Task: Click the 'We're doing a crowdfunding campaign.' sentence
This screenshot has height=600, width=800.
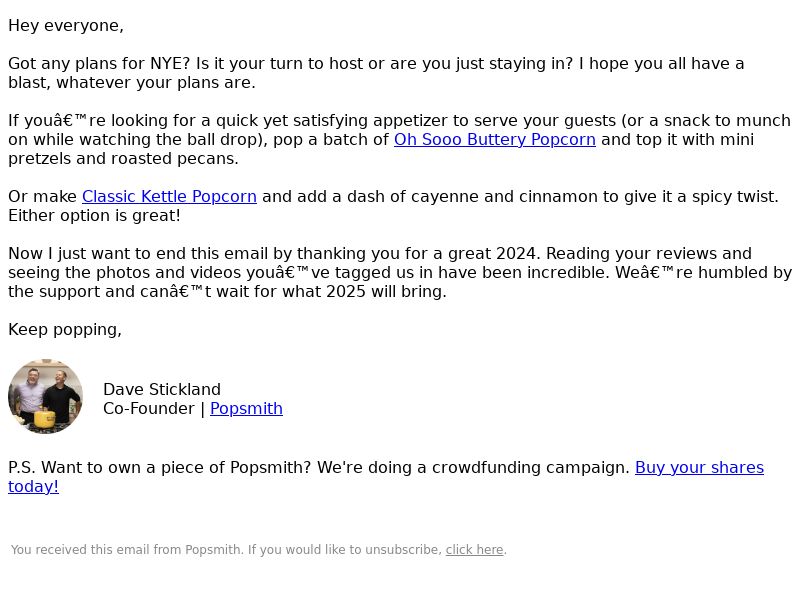Action: [473, 468]
